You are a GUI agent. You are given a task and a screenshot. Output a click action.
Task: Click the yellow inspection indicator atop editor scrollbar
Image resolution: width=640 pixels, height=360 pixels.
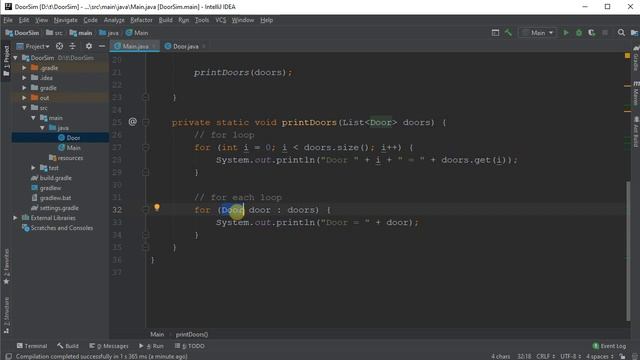628,56
